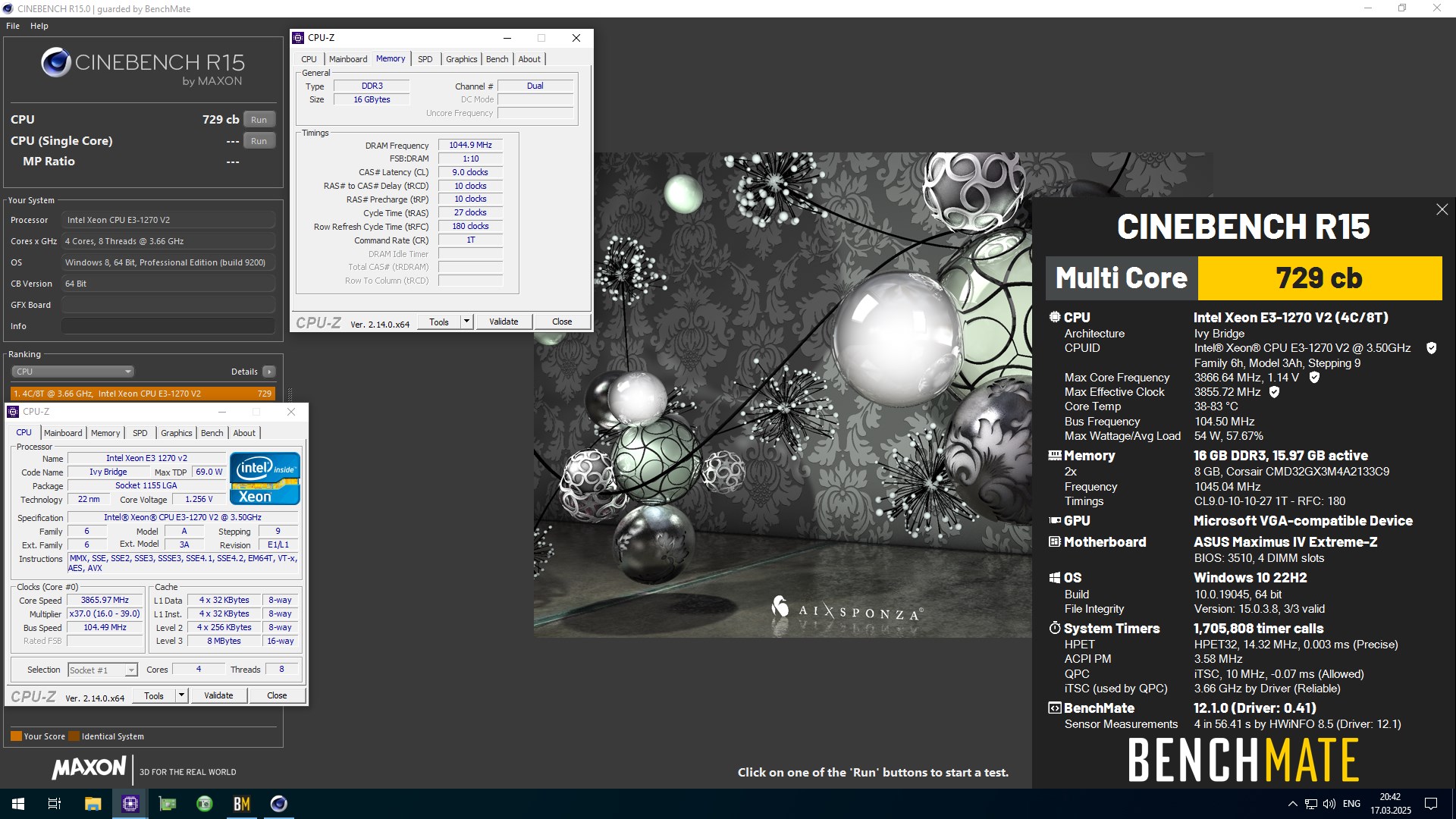Open BenchMate taskbar icon
Screen dimensions: 1456x819
242,804
